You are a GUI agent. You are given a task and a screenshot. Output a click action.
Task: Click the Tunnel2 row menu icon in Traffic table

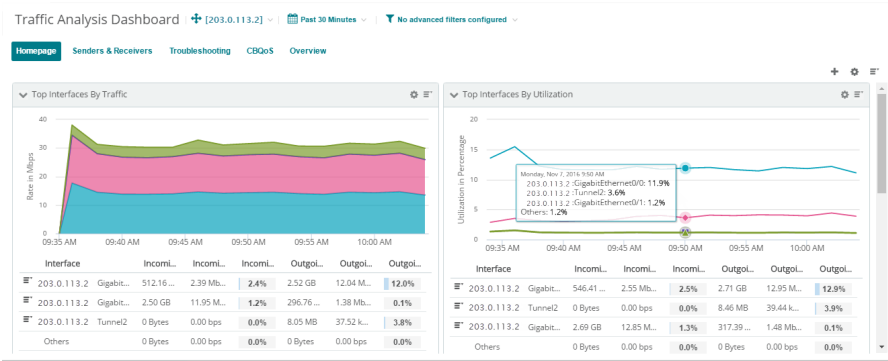point(27,320)
